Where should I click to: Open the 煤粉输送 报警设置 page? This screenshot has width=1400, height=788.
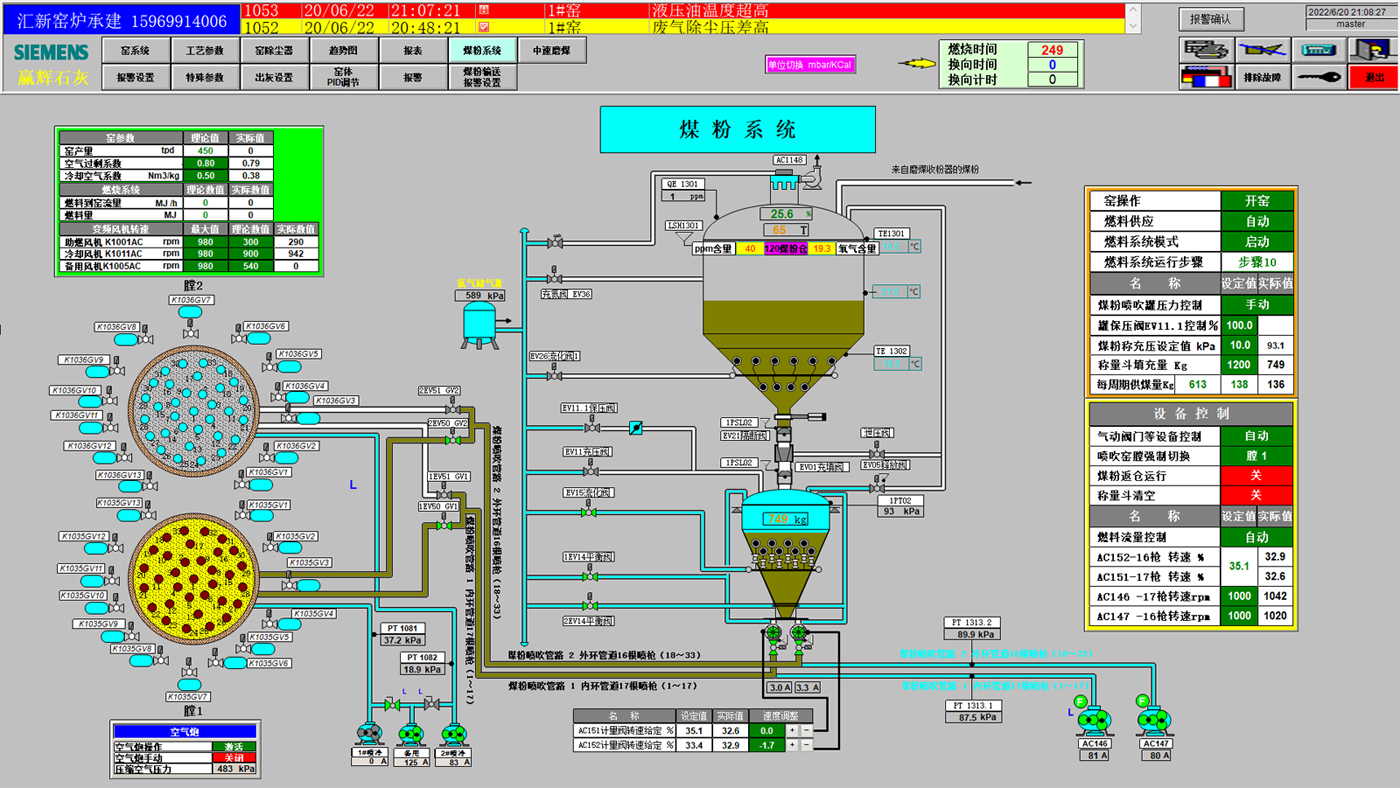pyautogui.click(x=482, y=77)
